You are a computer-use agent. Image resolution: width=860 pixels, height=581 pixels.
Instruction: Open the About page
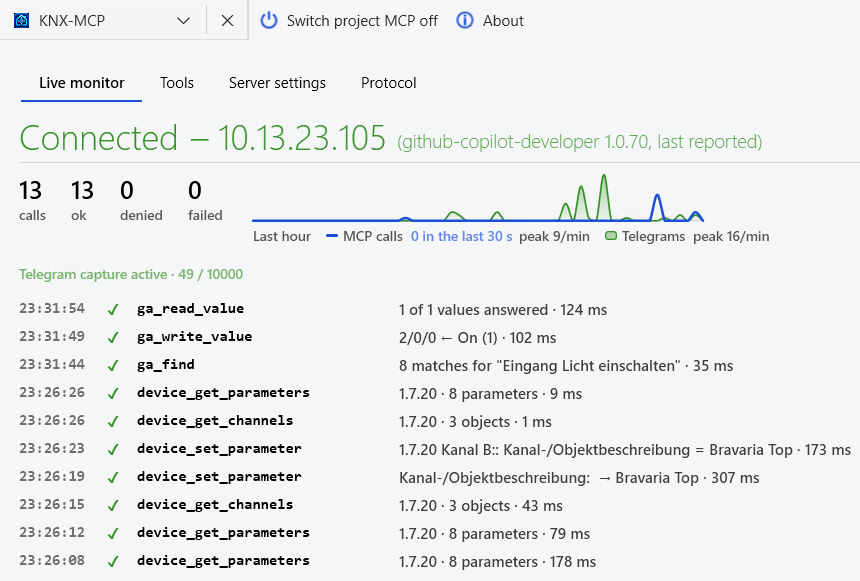[x=490, y=21]
